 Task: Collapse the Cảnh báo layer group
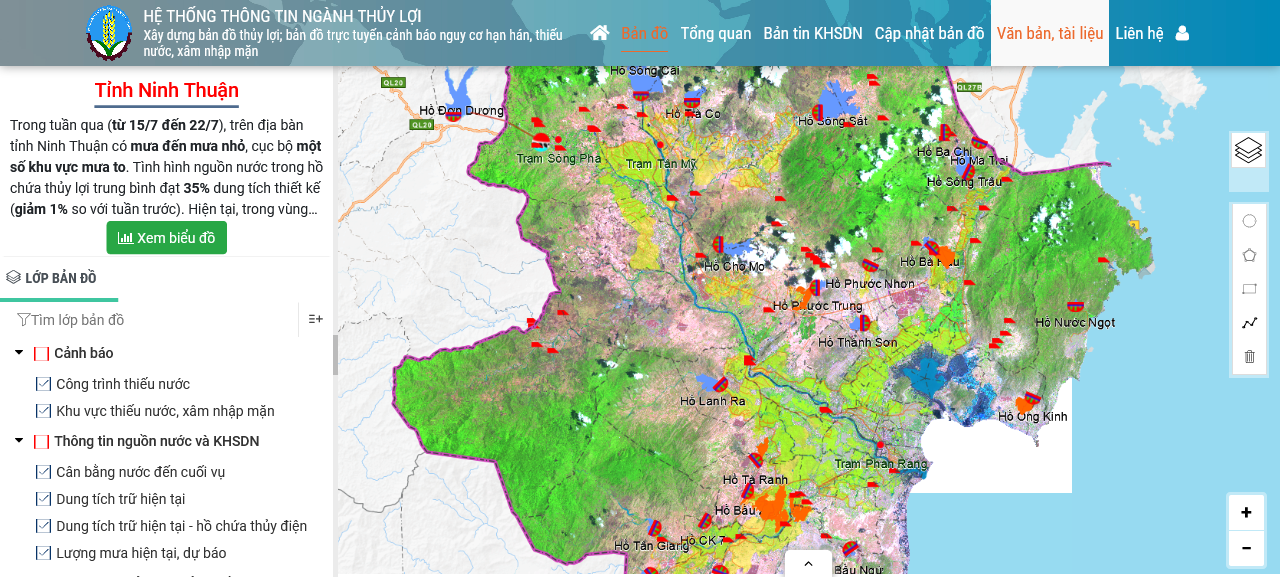pos(19,353)
